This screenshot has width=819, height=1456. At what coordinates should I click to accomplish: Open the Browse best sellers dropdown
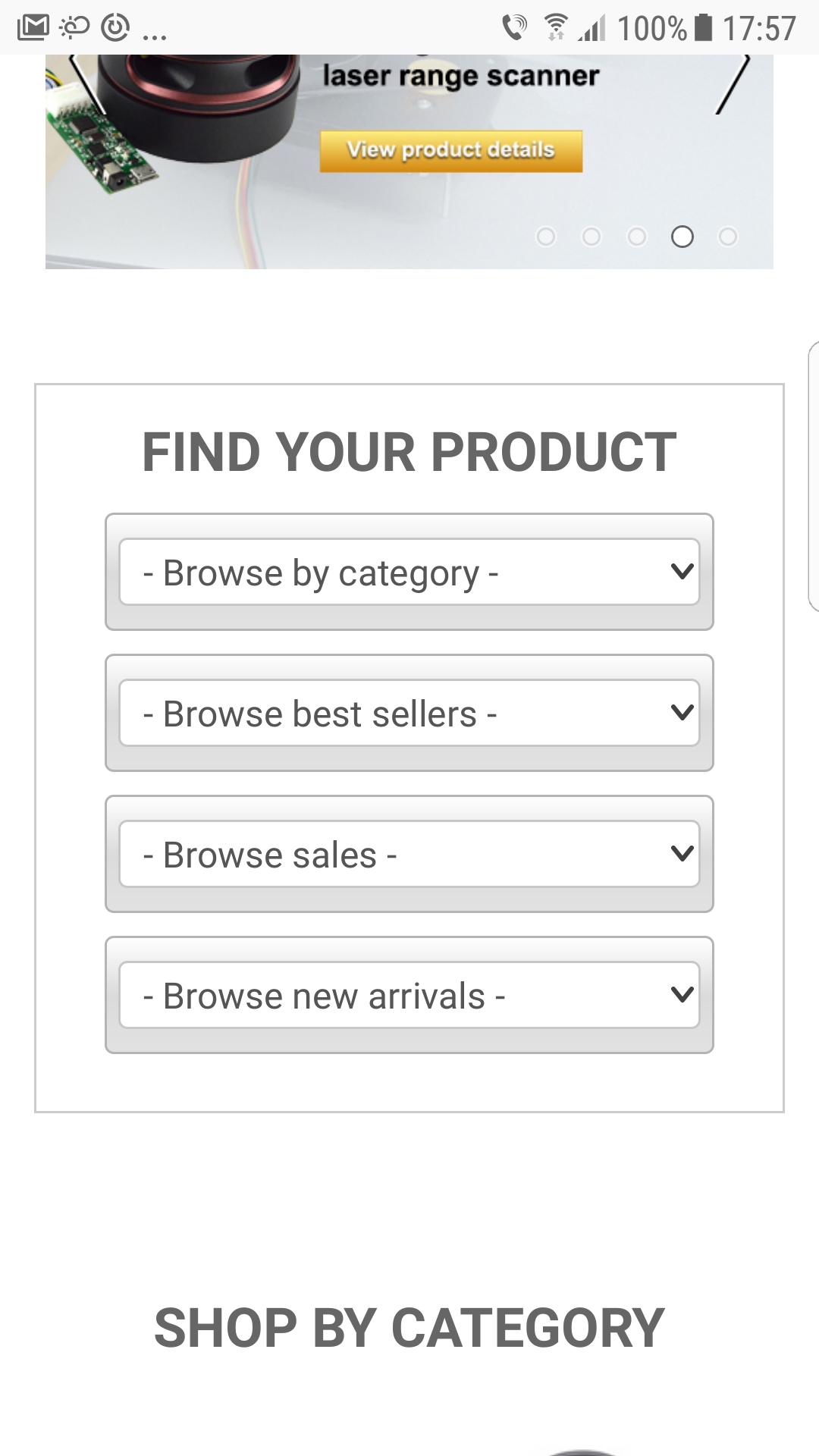409,713
